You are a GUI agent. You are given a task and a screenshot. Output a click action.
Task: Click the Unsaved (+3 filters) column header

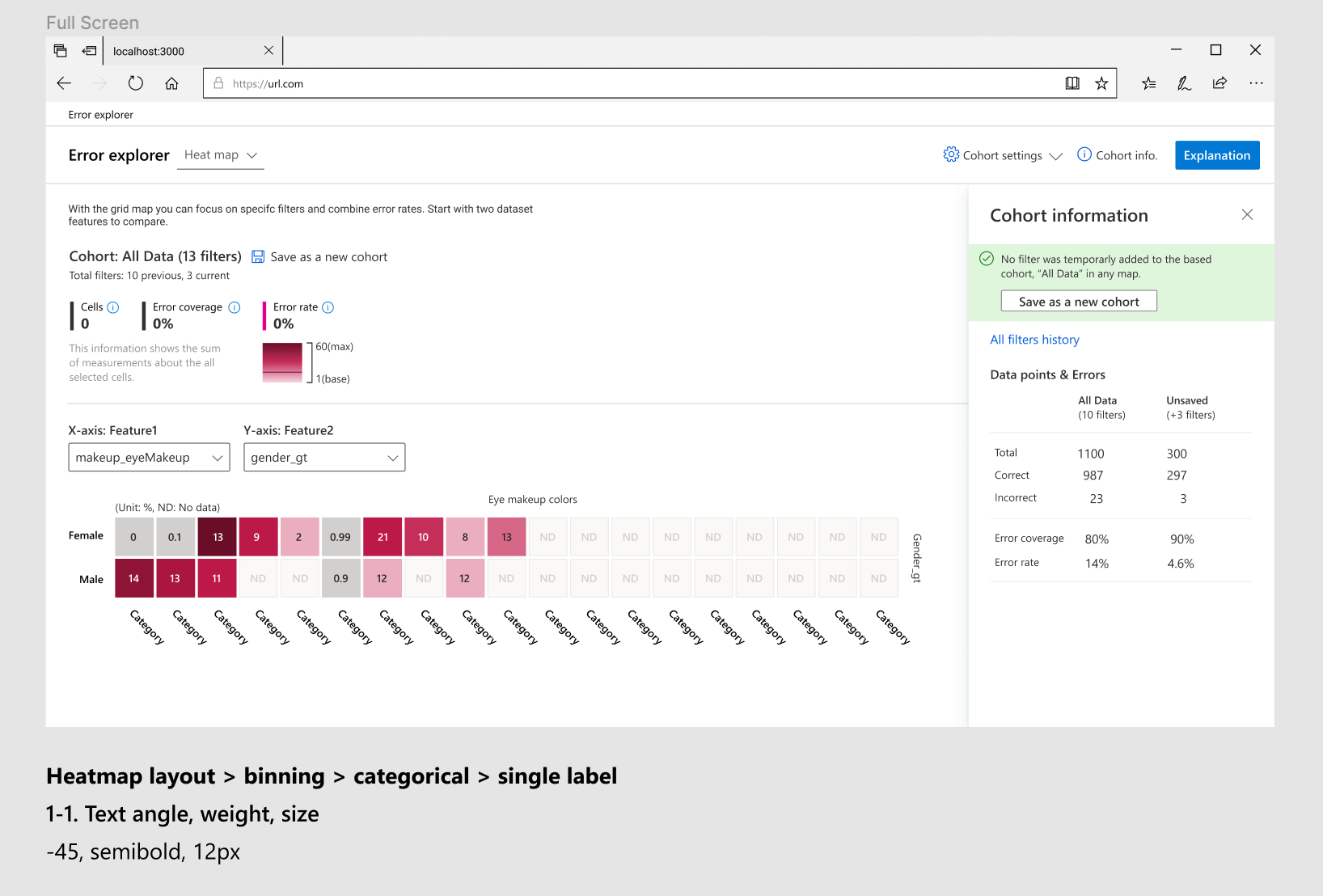(1190, 408)
